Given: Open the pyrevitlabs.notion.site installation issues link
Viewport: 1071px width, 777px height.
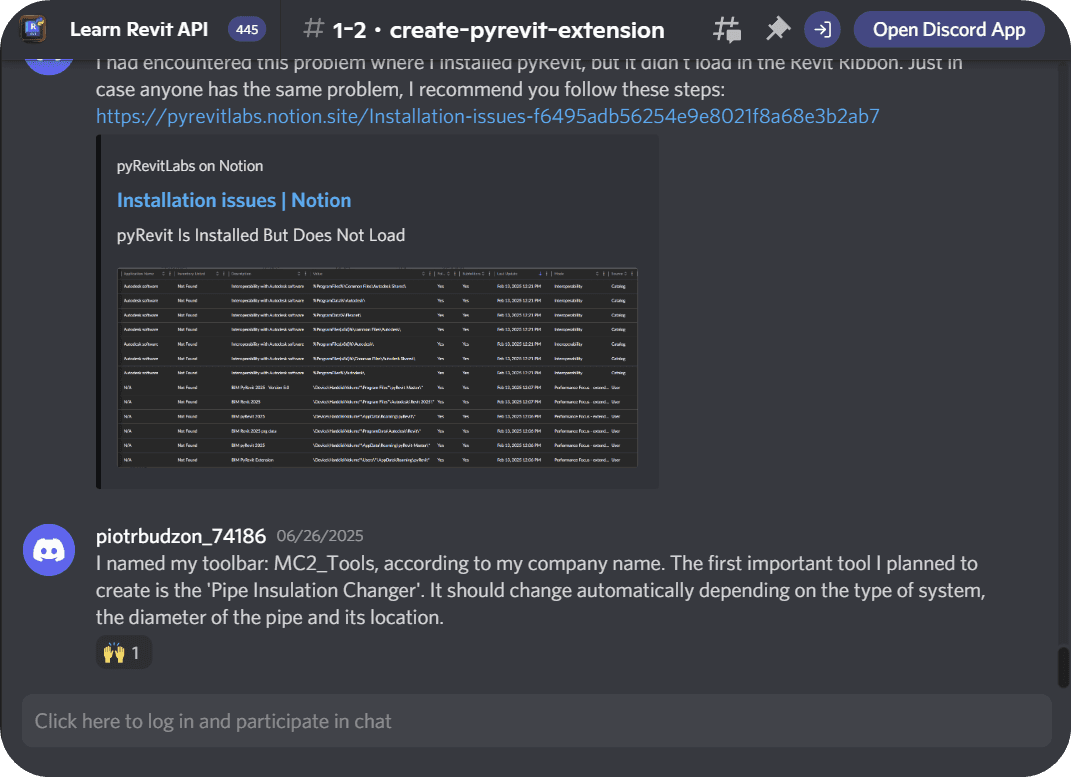Looking at the screenshot, I should point(488,116).
